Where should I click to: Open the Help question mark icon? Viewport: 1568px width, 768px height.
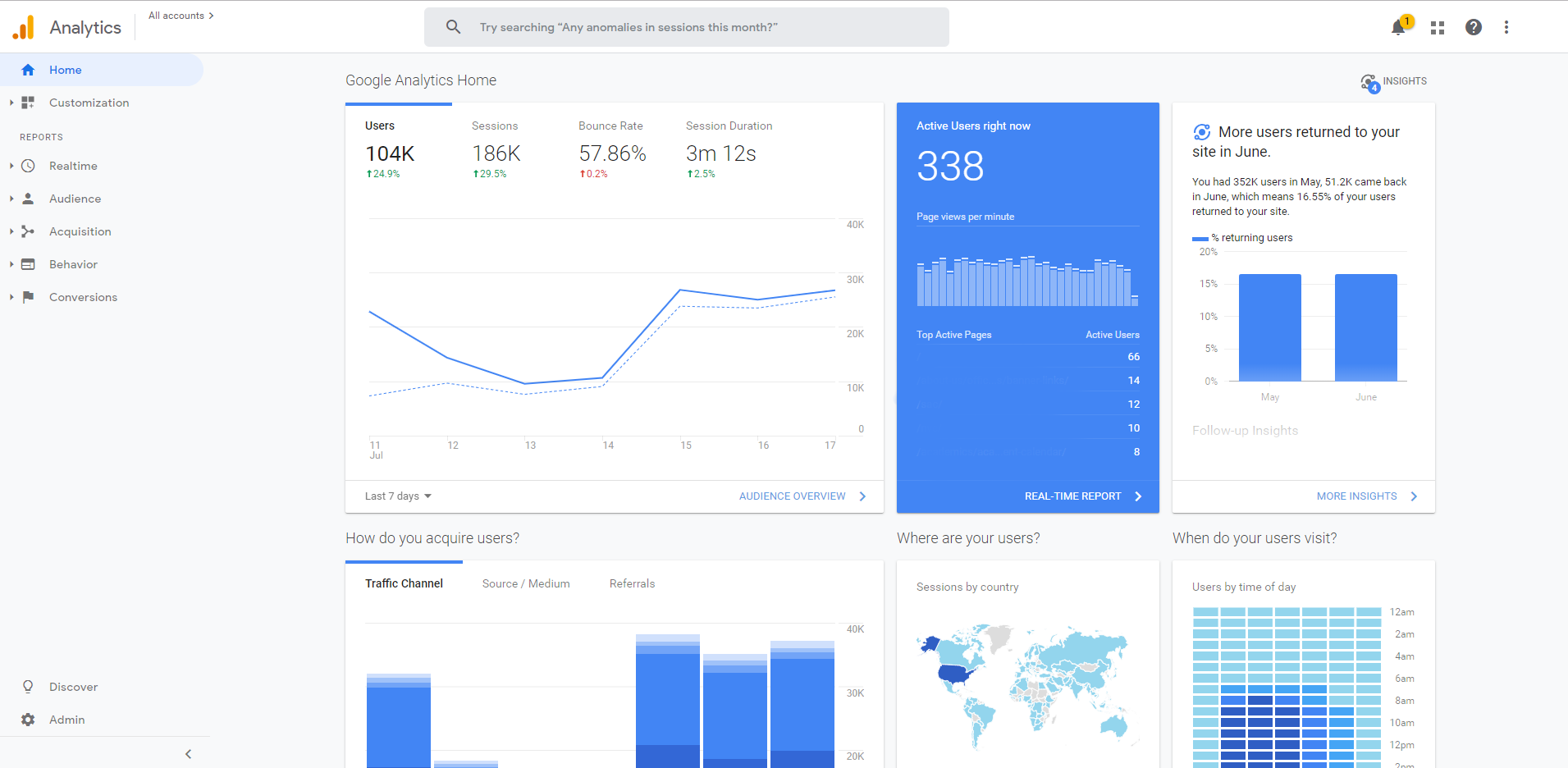click(x=1474, y=27)
